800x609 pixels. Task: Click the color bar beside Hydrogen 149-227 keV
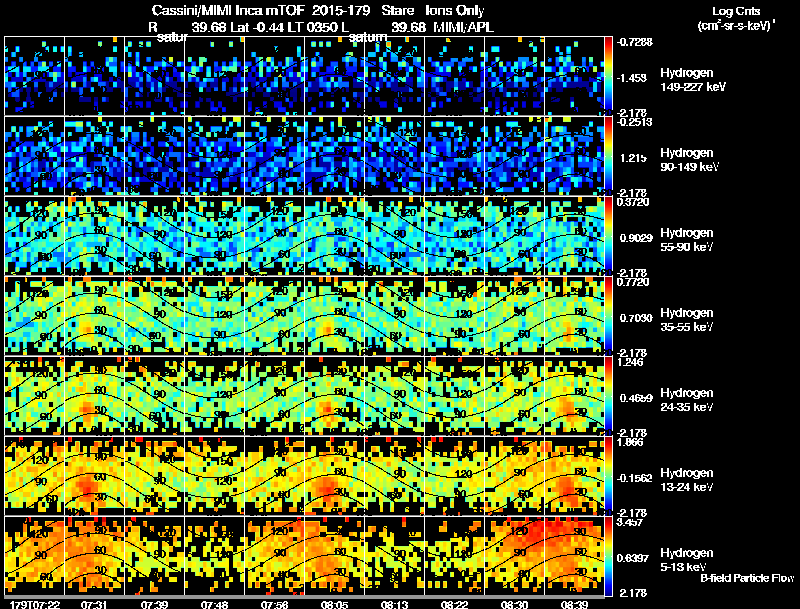608,75
